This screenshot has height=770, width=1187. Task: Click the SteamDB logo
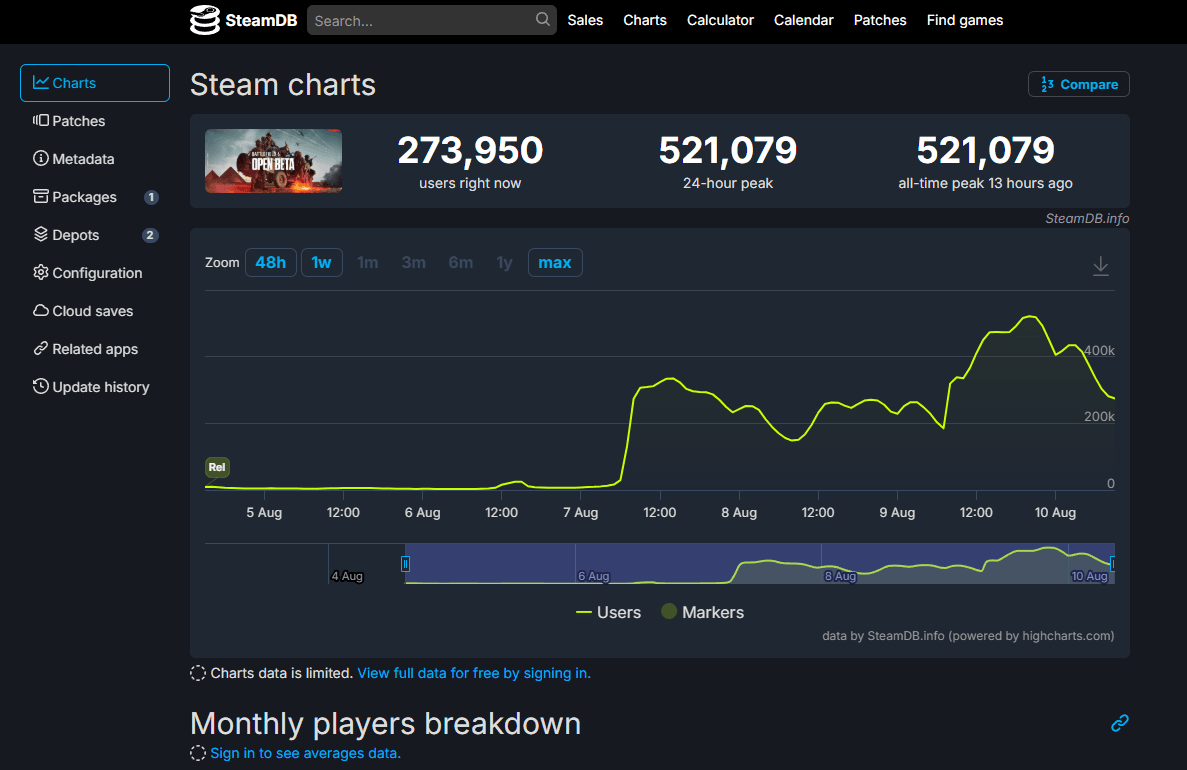(x=243, y=20)
